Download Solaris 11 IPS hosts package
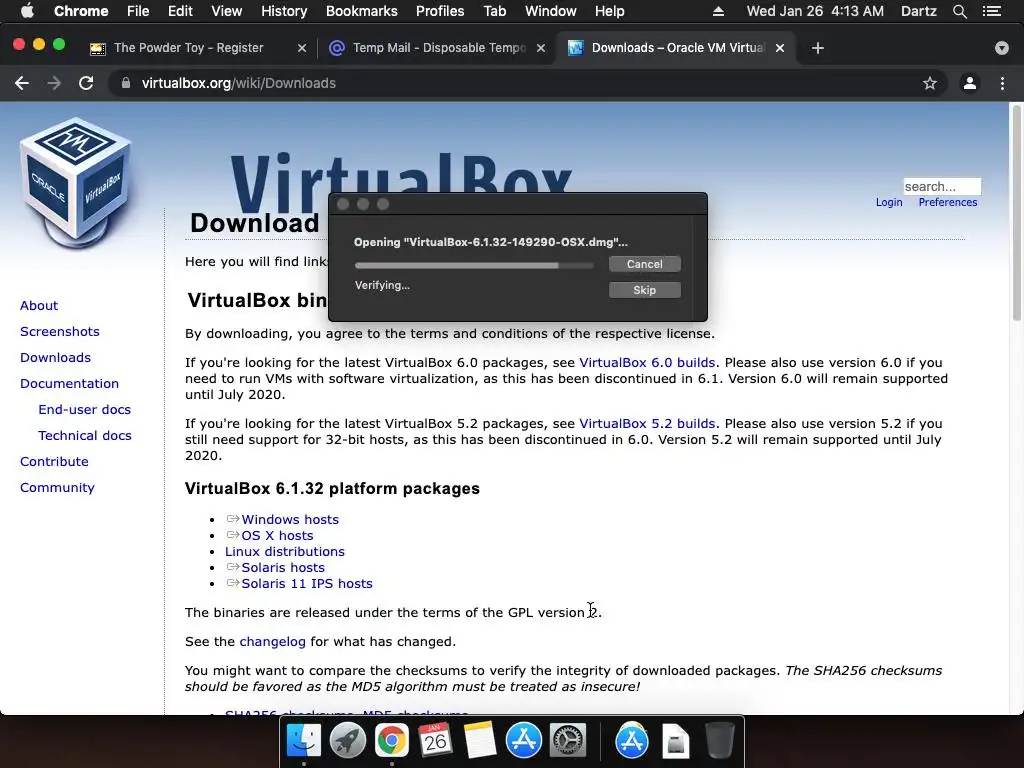The image size is (1024, 768). [307, 584]
